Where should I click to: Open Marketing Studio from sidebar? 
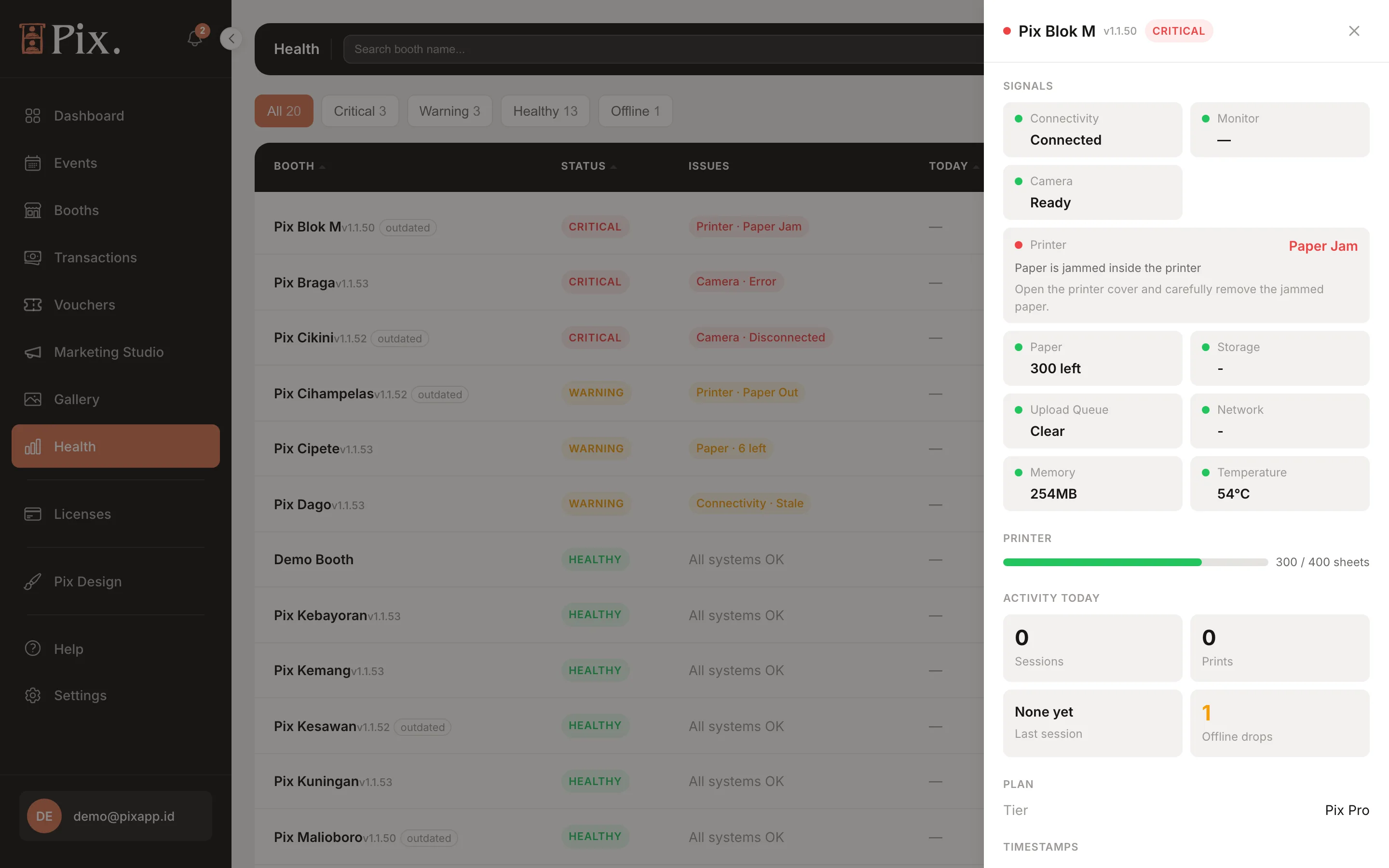click(x=115, y=352)
